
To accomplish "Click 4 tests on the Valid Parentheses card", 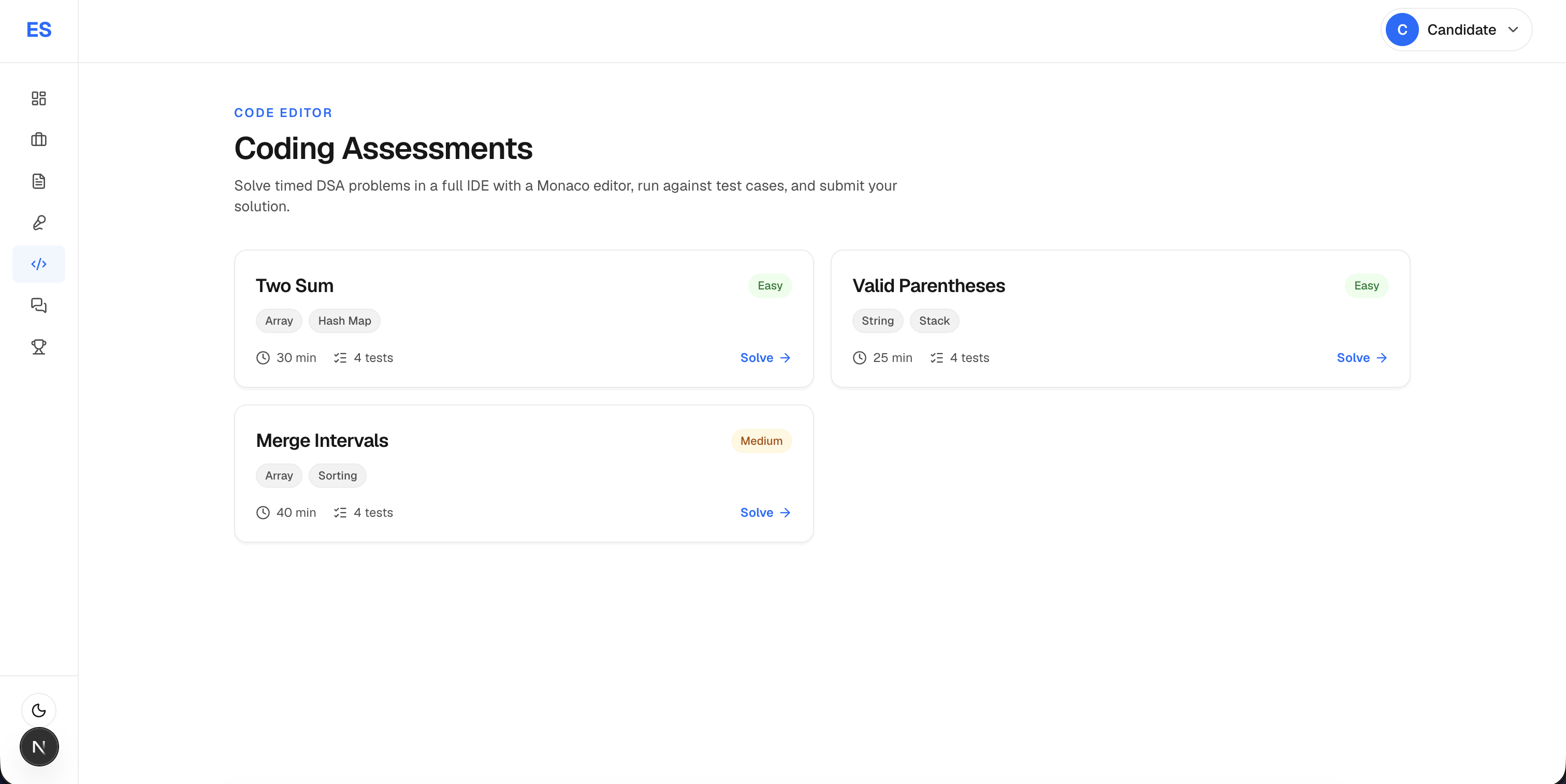I will 969,358.
